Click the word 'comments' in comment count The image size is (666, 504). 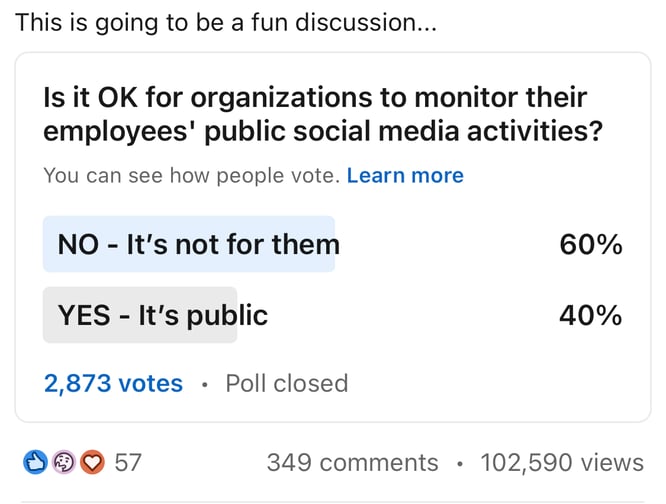coord(379,462)
